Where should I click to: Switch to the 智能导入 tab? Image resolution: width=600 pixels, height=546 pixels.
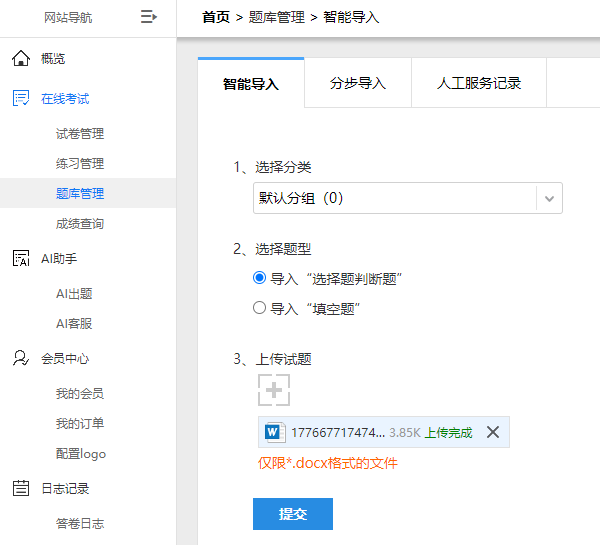[x=251, y=83]
